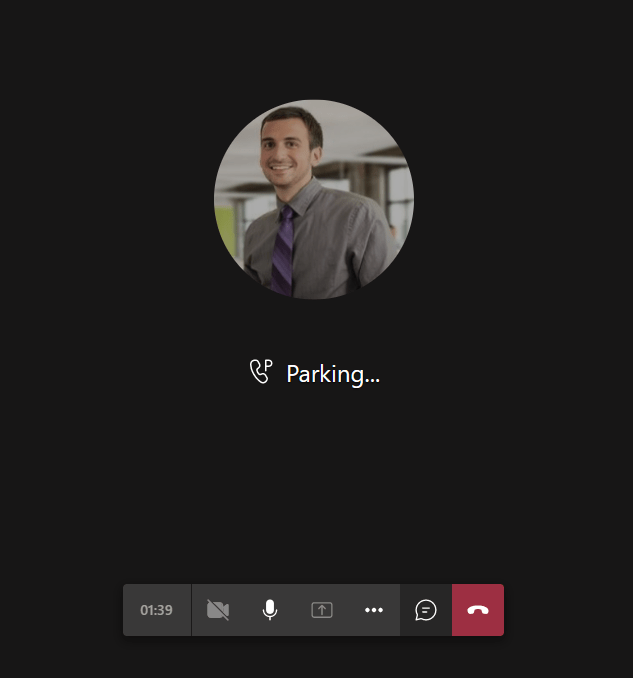Toggle the speech bubble chat button

(426, 610)
